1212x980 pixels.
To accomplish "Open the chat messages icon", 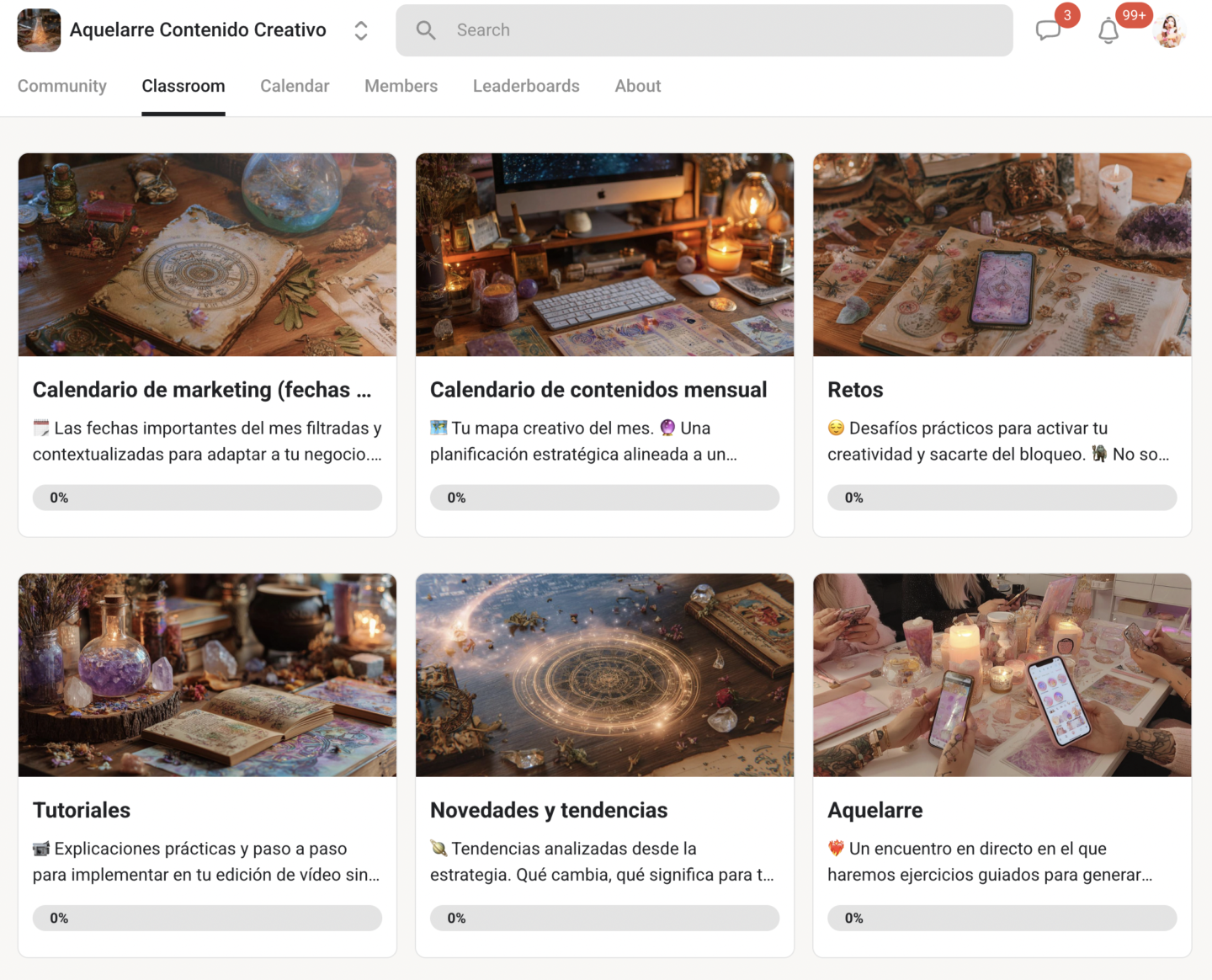I will click(x=1048, y=31).
